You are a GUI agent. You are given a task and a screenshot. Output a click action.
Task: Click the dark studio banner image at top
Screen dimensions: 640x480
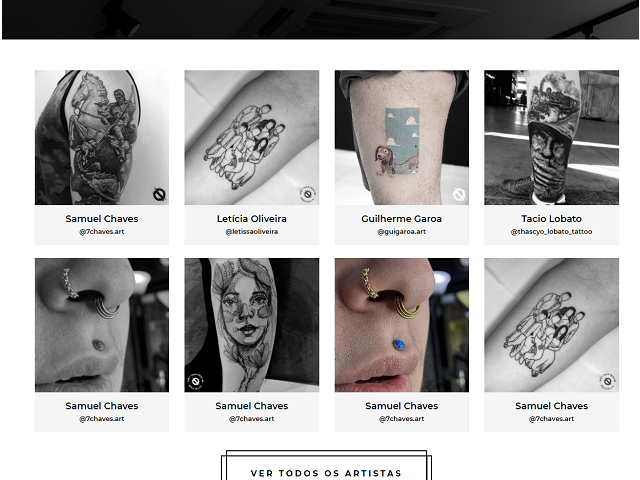[x=320, y=20]
